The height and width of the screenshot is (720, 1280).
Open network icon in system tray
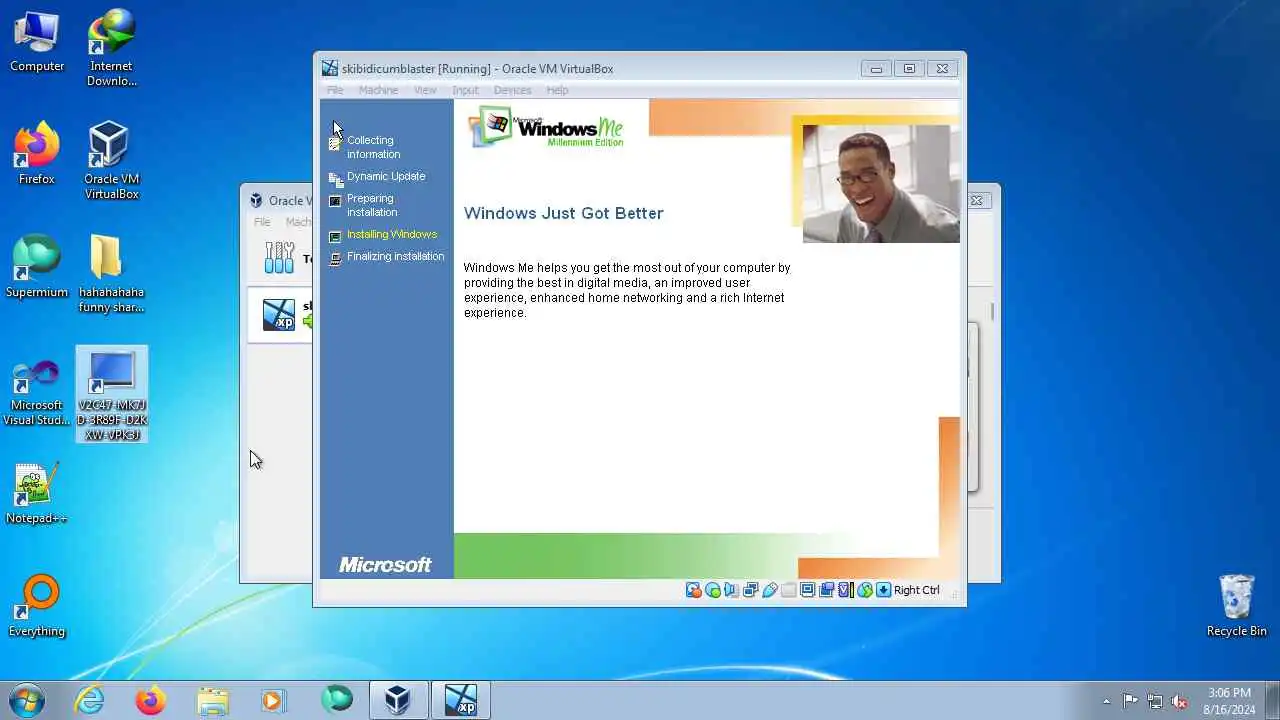pos(1155,701)
